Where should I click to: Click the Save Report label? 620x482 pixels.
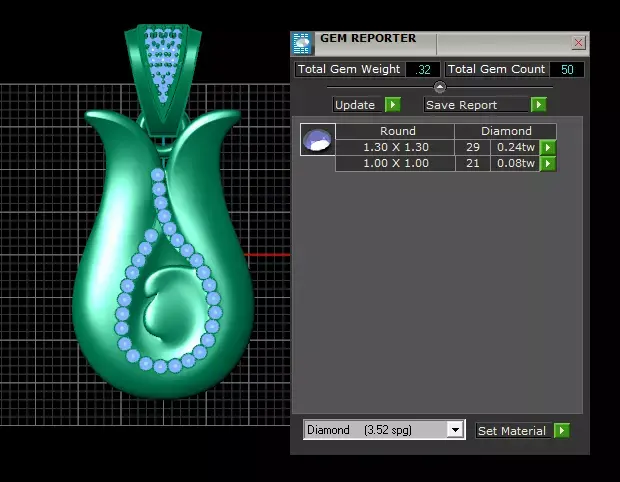pyautogui.click(x=476, y=105)
